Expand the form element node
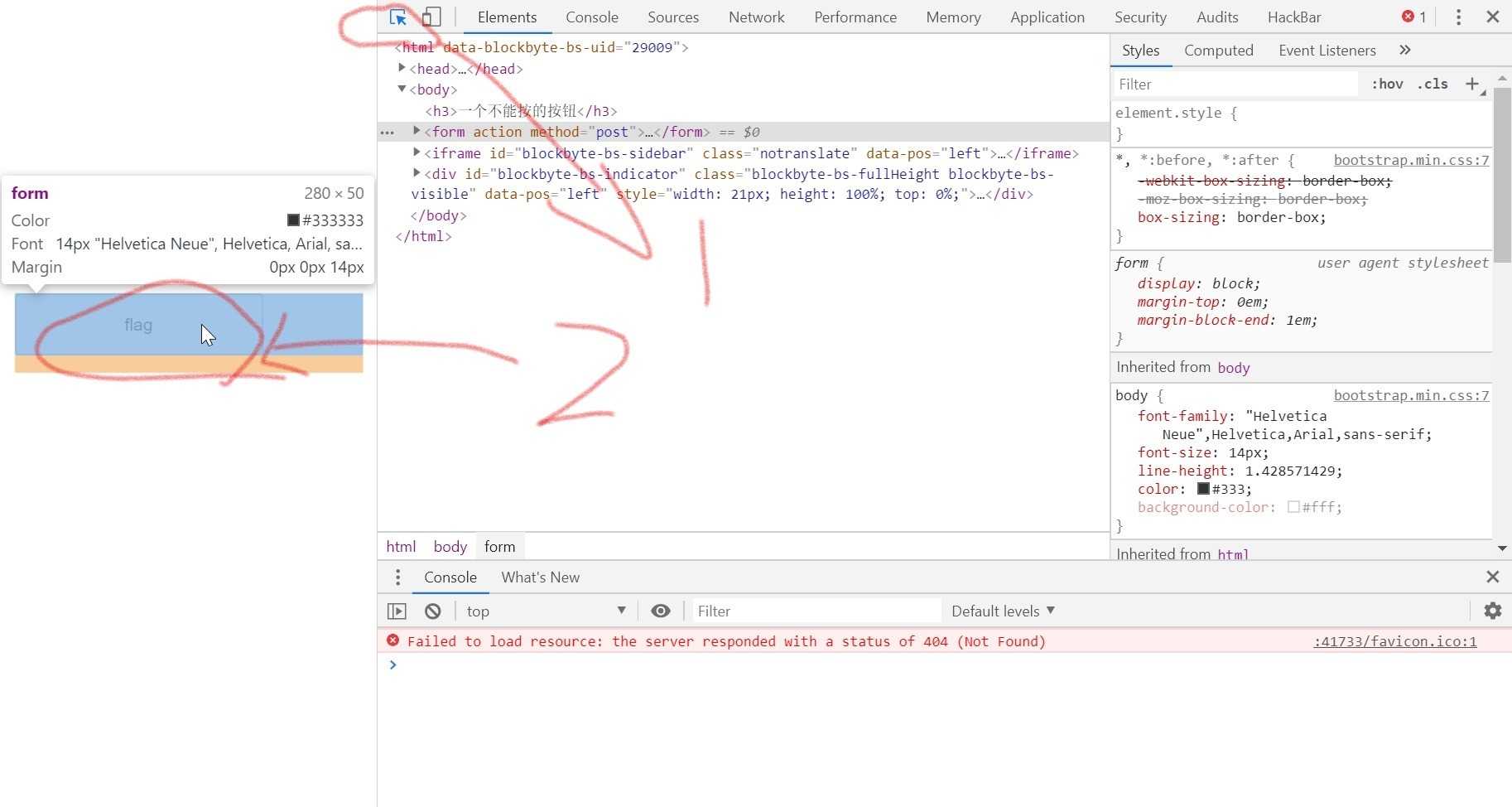 417,131
